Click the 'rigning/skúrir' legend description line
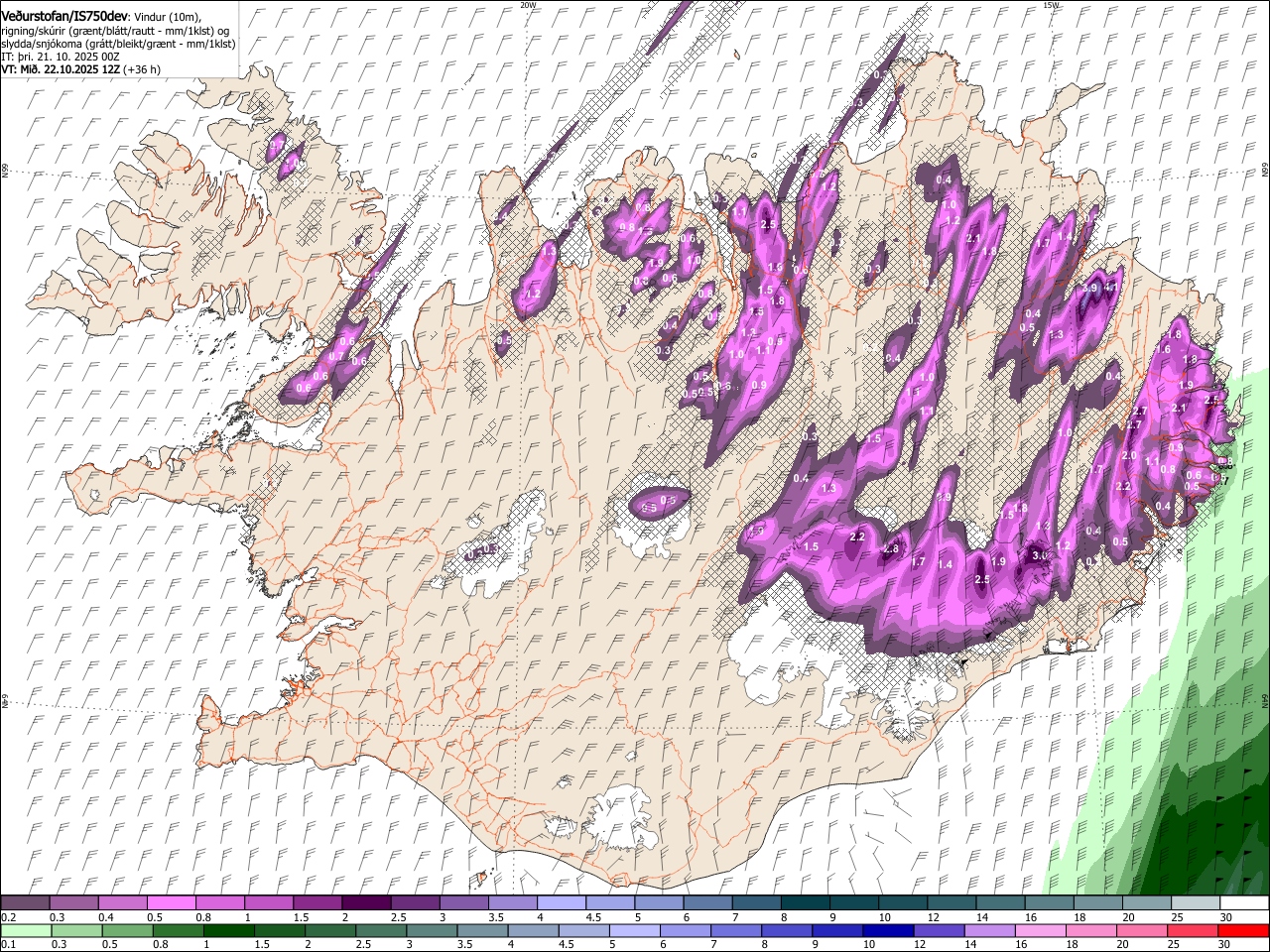 coord(115,31)
